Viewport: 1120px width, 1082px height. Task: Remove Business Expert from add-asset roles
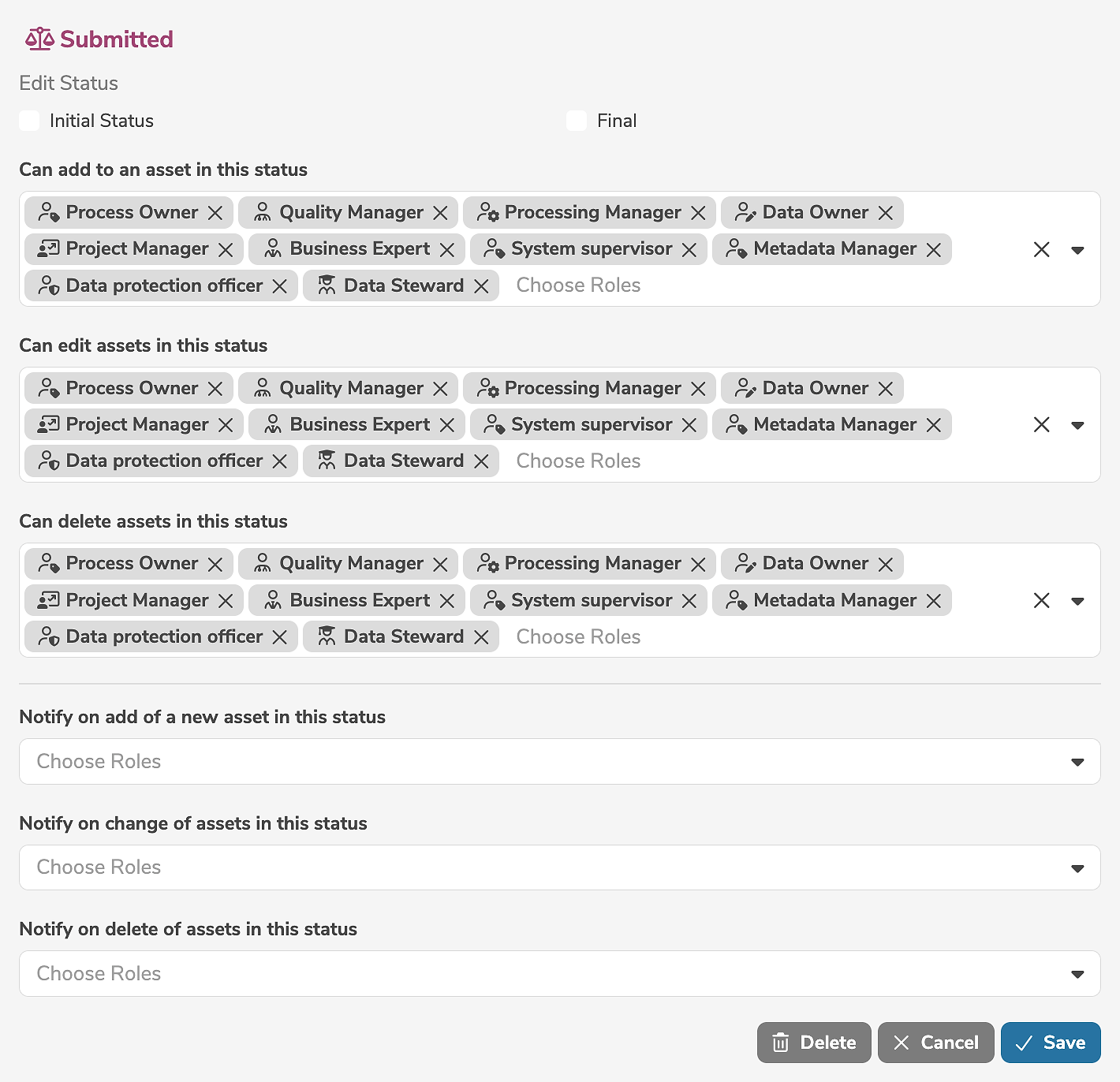pyautogui.click(x=447, y=250)
